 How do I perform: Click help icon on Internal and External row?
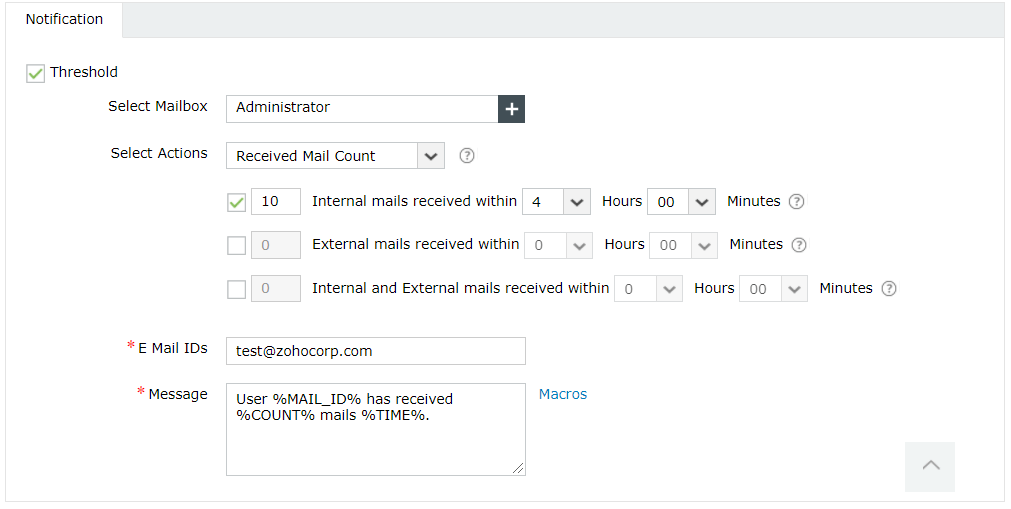[888, 289]
